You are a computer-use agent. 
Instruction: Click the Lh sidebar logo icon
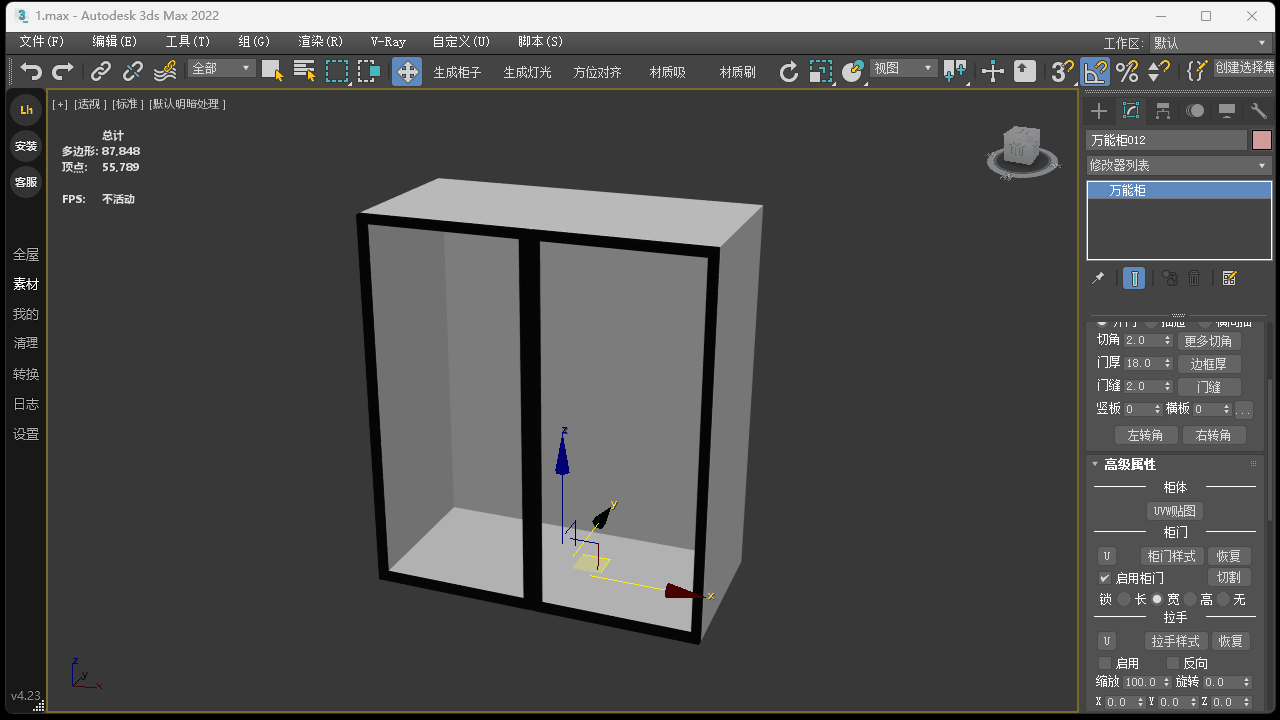click(26, 110)
